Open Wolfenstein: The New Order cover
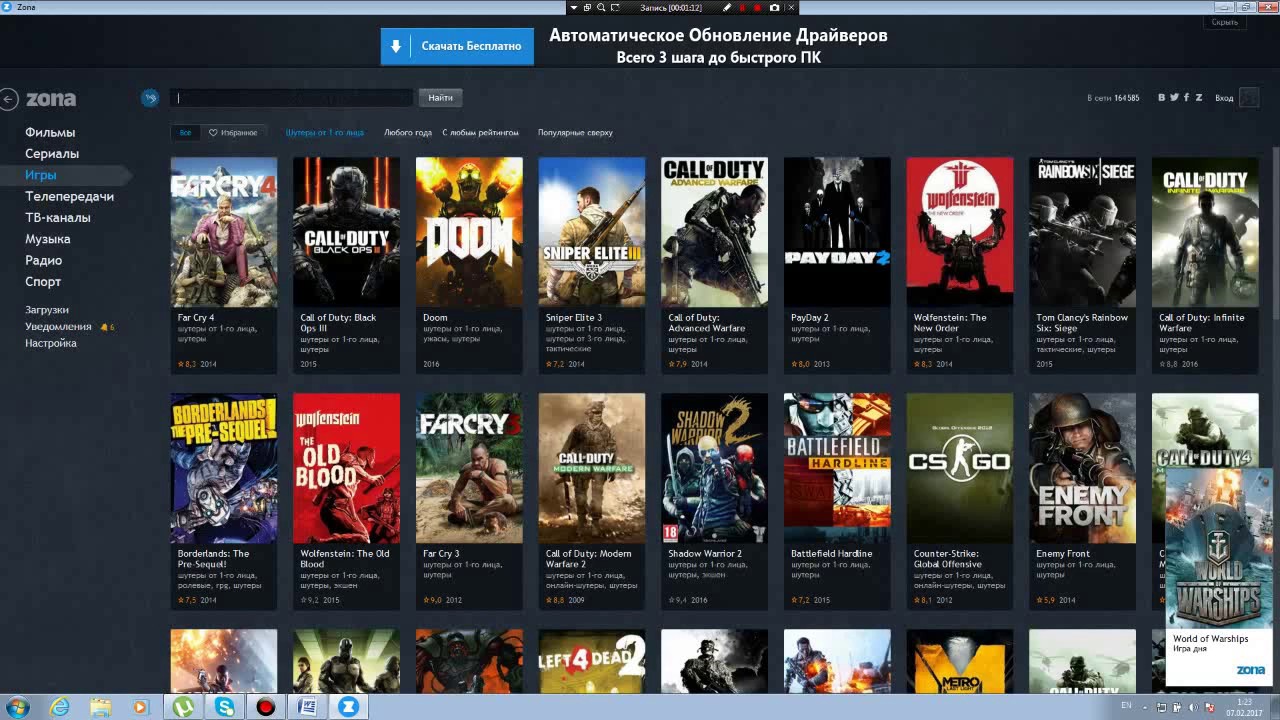Image resolution: width=1280 pixels, height=720 pixels. pyautogui.click(x=960, y=232)
